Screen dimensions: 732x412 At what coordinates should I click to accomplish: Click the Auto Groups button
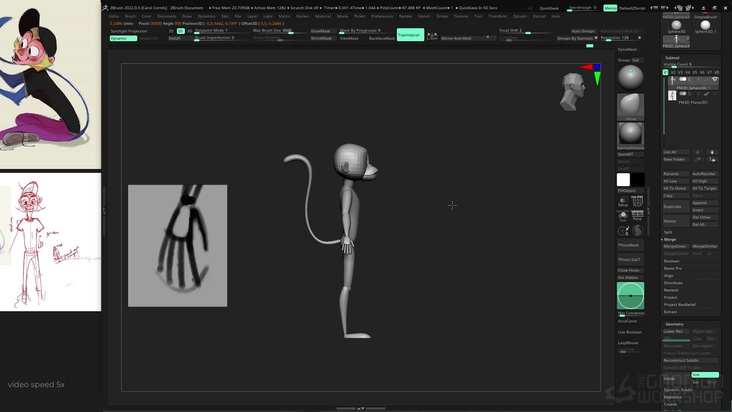coord(583,31)
